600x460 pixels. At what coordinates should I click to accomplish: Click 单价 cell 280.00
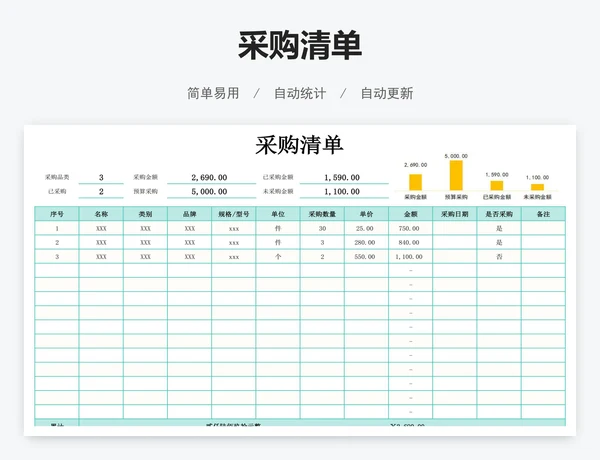pos(366,242)
